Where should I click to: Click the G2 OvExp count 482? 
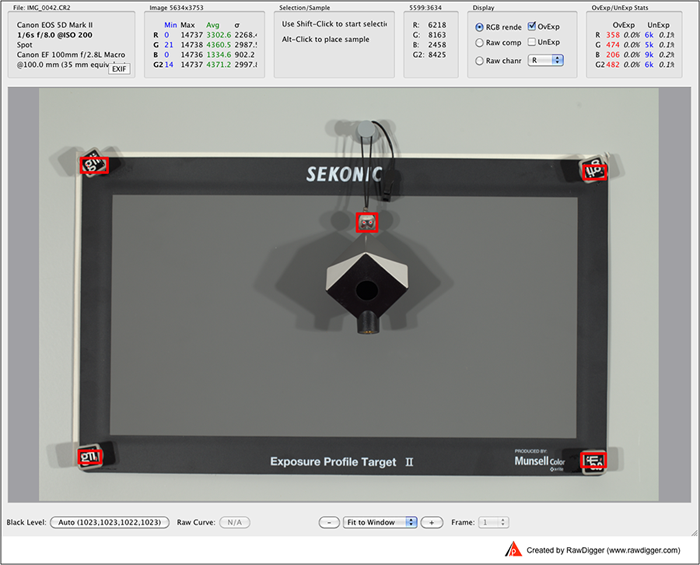pos(612,65)
